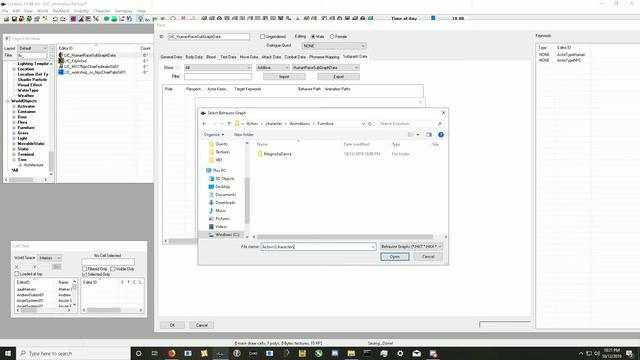This screenshot has height=360, width=640.
Task: Click the Search Furniture field
Action: pos(410,124)
